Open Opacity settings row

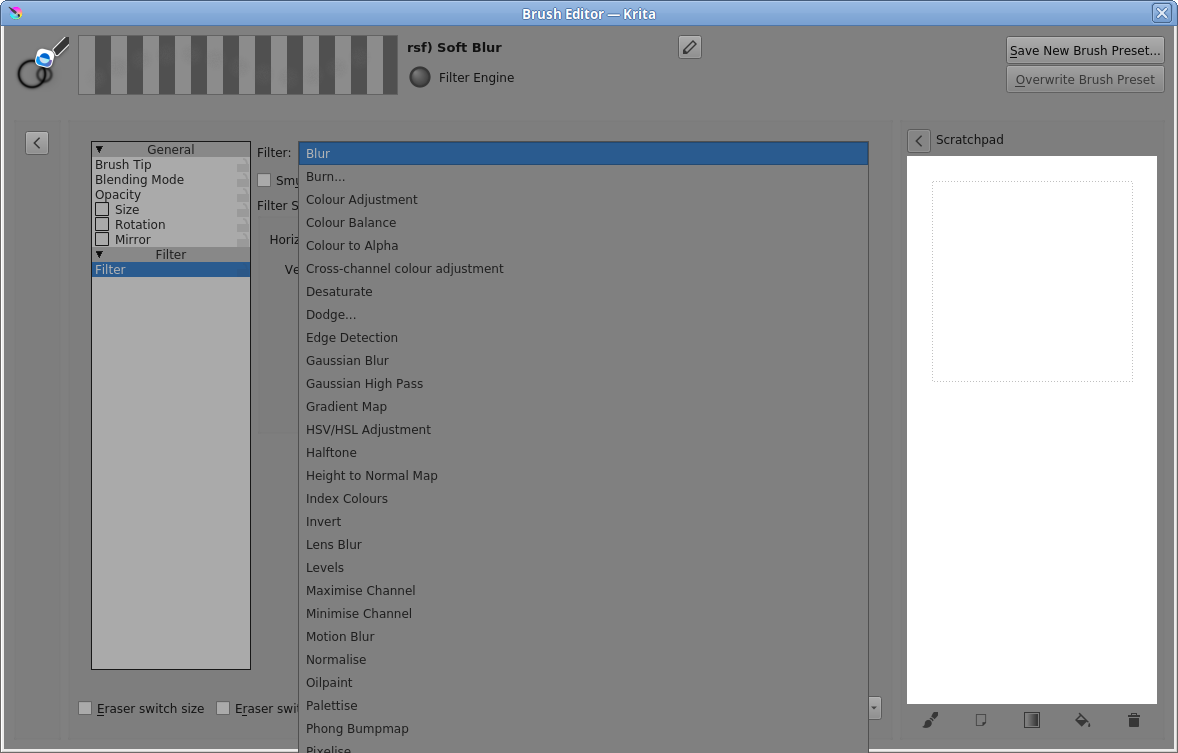click(x=171, y=195)
